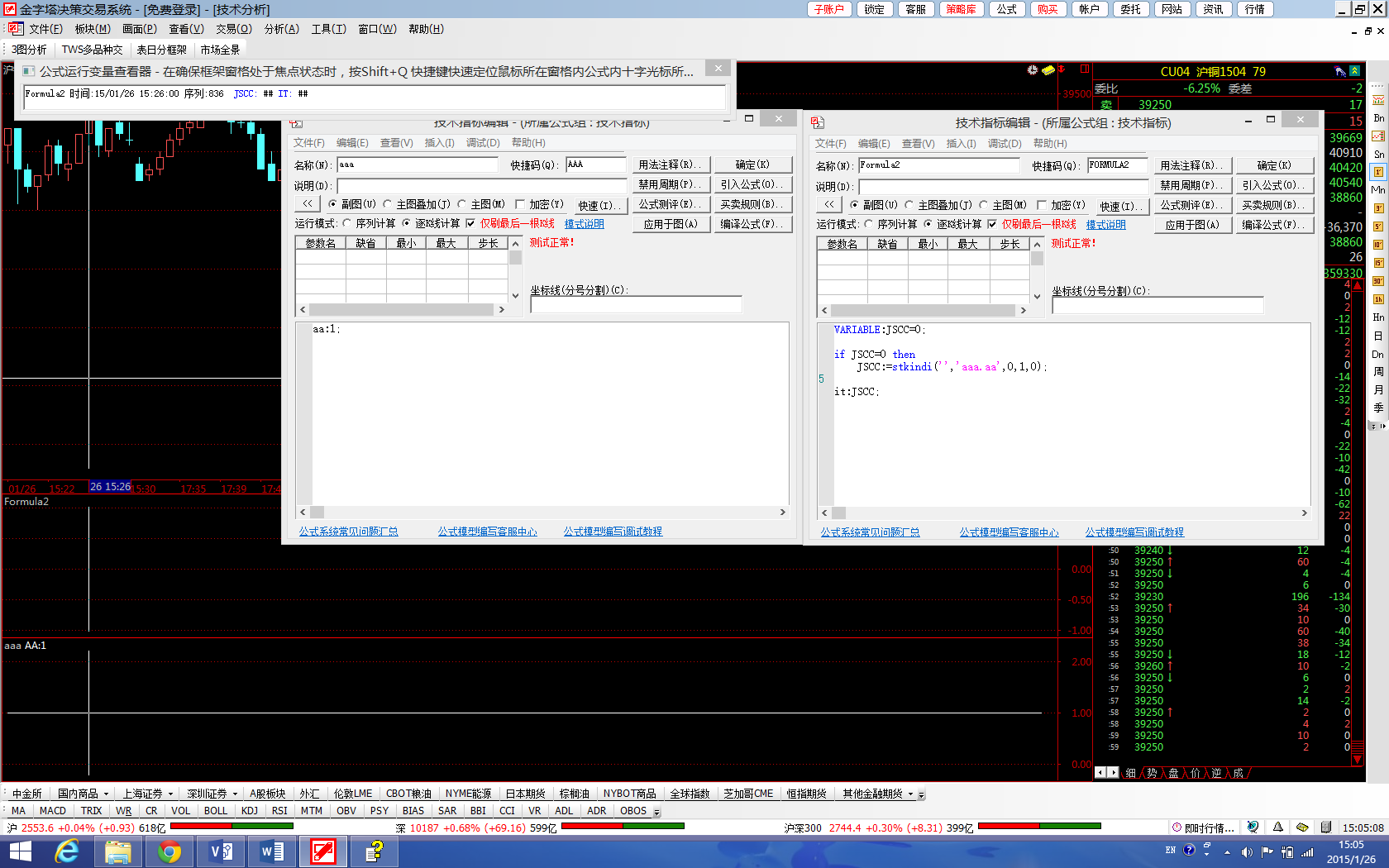Image resolution: width=1389 pixels, height=868 pixels.
Task: Click 应用于图(A) in Formula2 editor
Action: tap(1191, 225)
